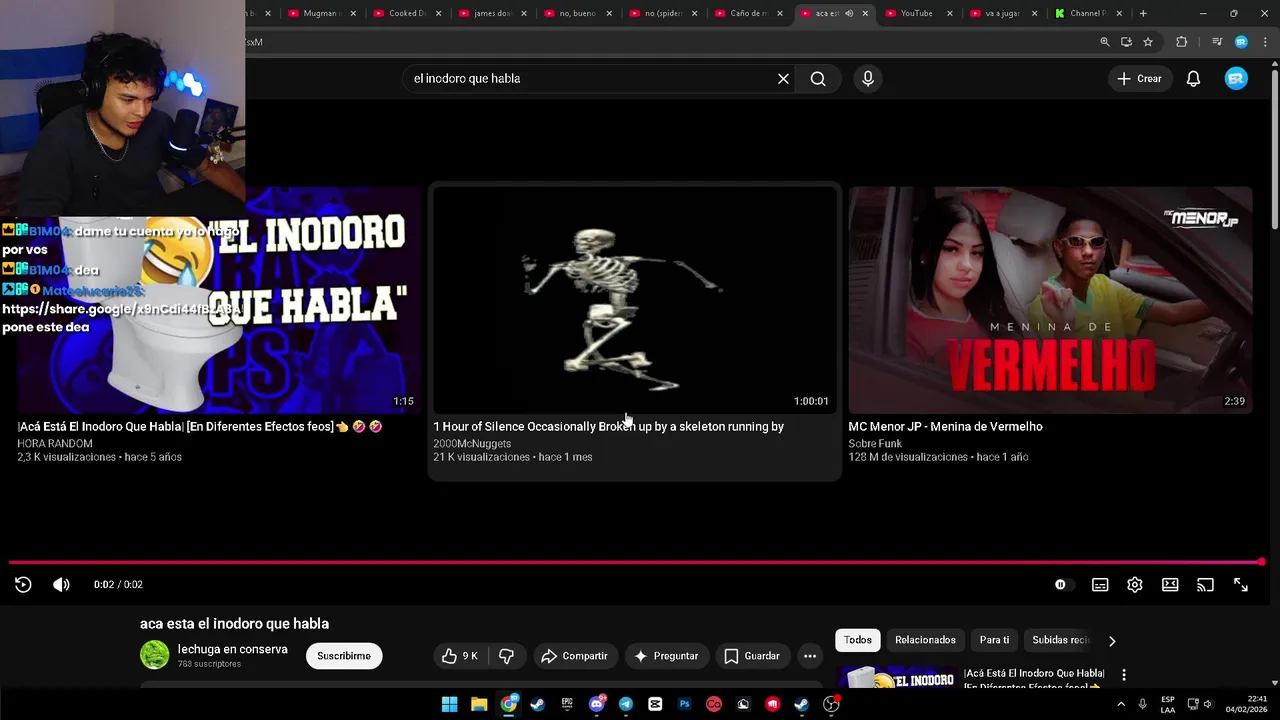Open the related El Inodoro sidebar thumbnail

[x=896, y=677]
